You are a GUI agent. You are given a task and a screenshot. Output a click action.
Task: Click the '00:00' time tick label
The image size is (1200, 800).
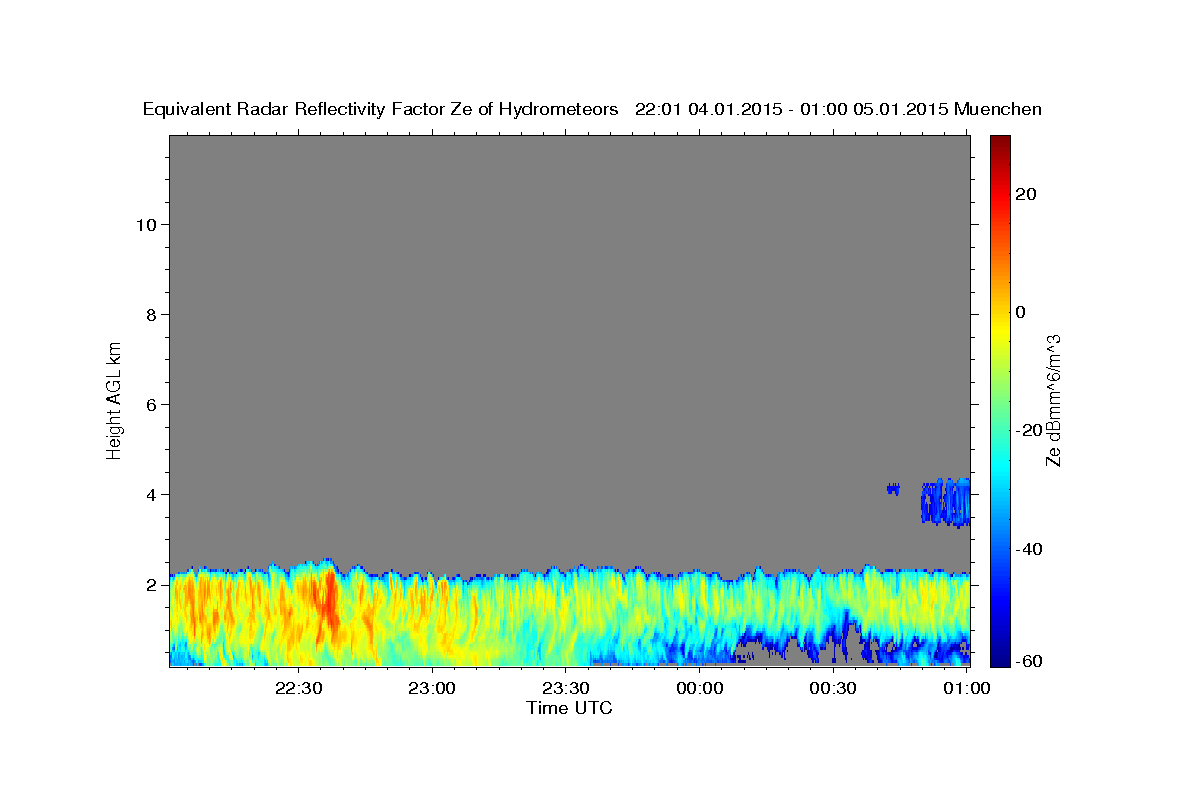(700, 688)
